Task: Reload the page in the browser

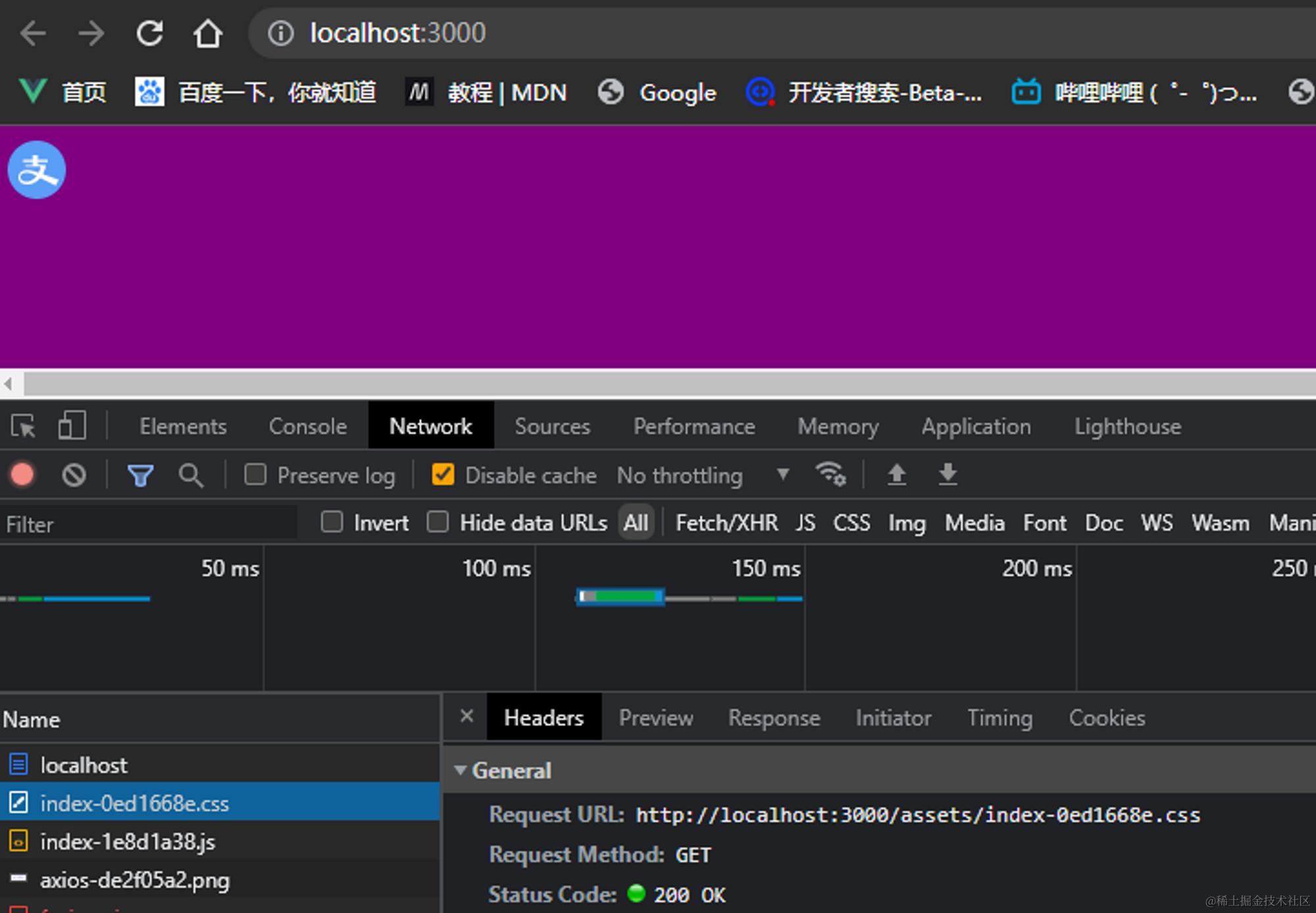Action: tap(150, 33)
